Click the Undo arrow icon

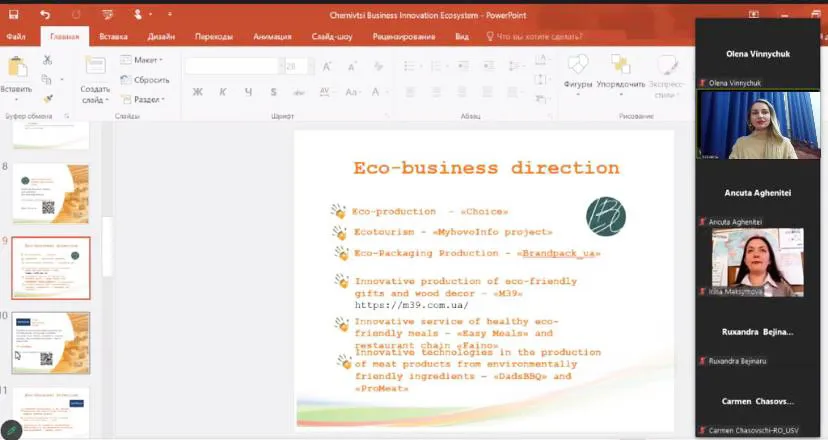(46, 14)
